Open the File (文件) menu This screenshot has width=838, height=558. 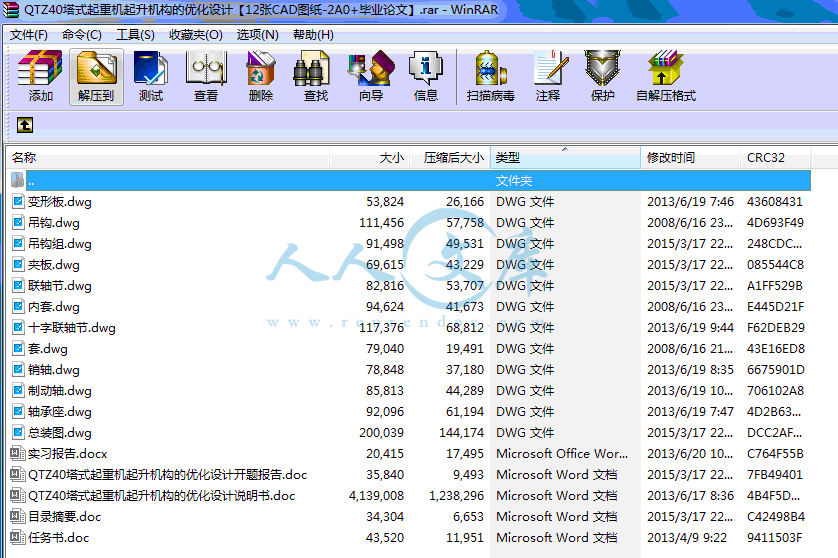(x=29, y=35)
